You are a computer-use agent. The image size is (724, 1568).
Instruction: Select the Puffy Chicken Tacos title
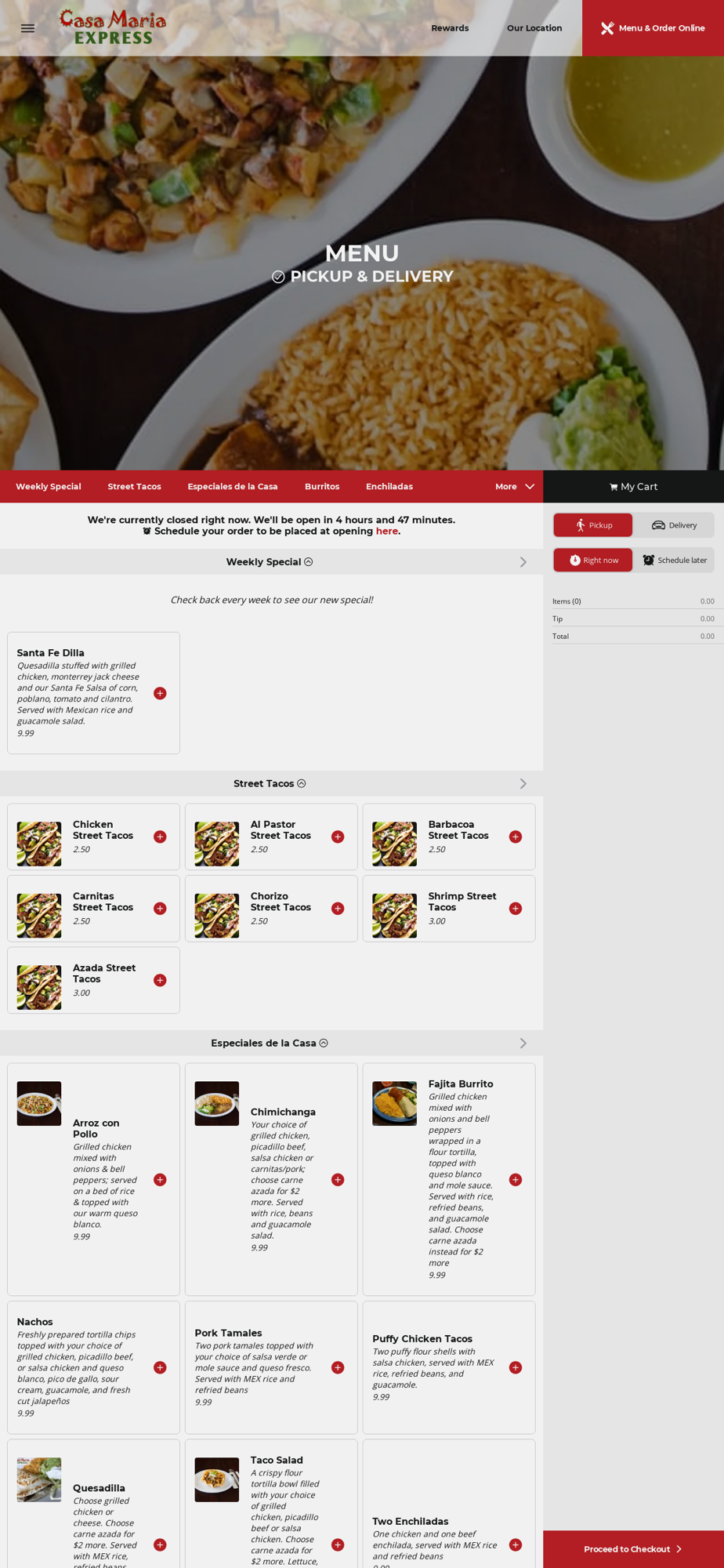[x=422, y=1339]
